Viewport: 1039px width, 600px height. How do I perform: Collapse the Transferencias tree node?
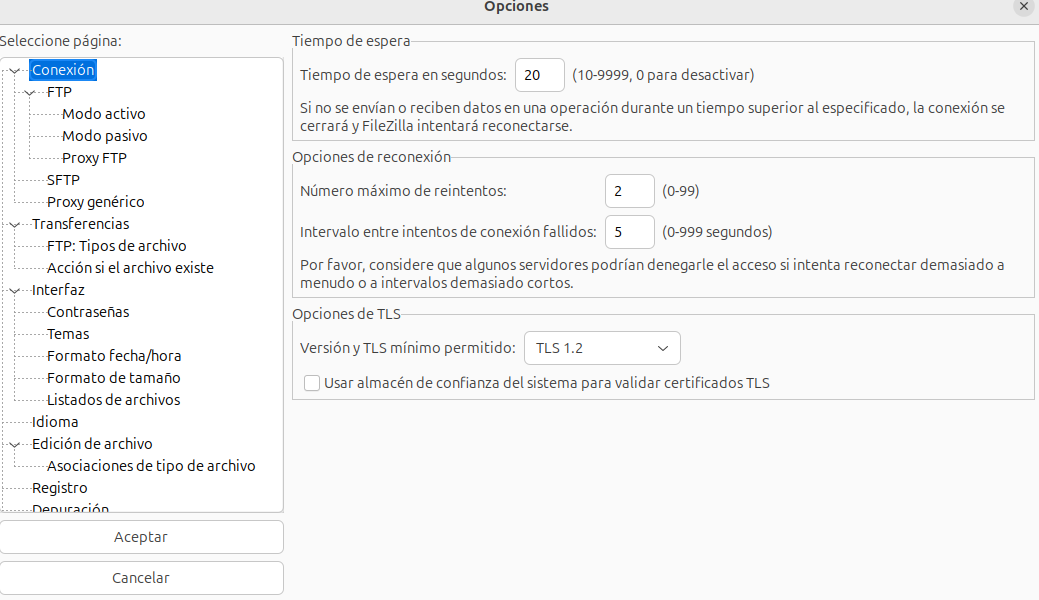pos(15,224)
